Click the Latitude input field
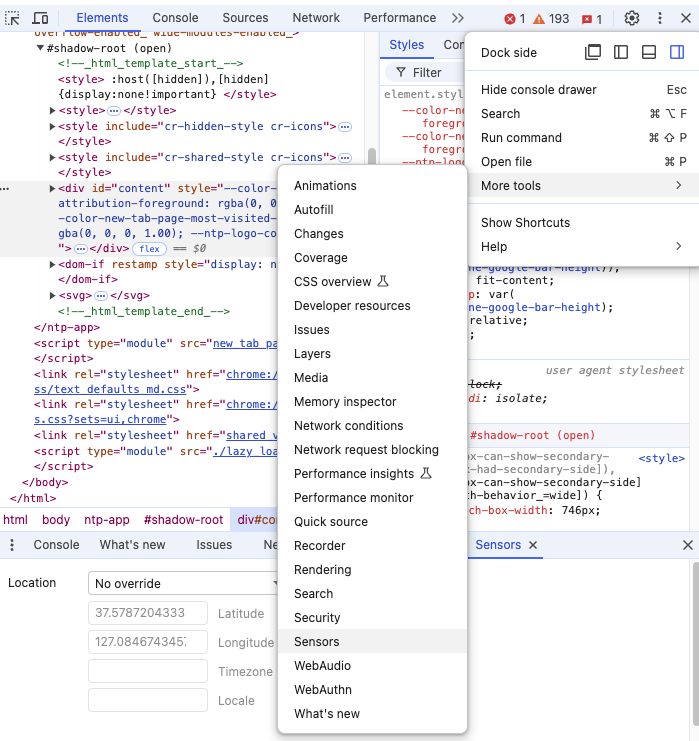 [147, 613]
